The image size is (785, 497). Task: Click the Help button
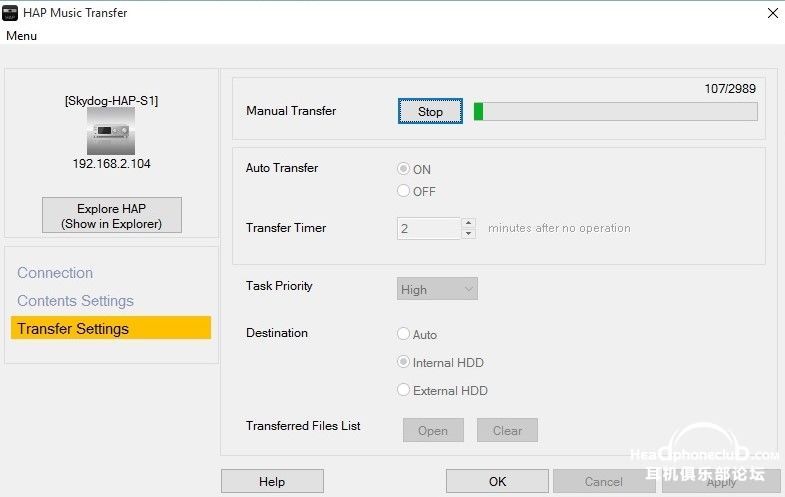point(272,481)
